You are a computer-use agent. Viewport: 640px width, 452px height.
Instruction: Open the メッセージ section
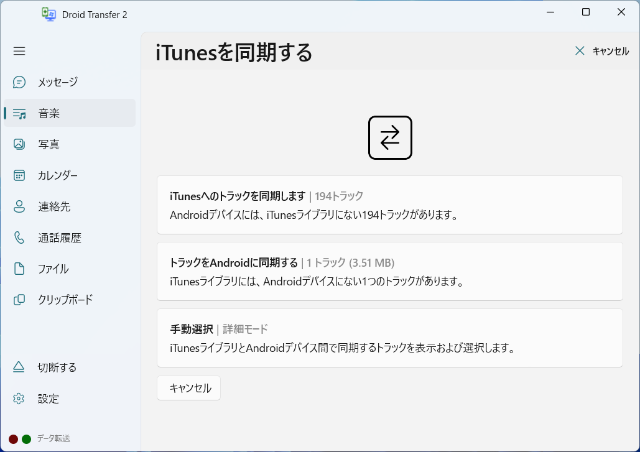tap(70, 82)
